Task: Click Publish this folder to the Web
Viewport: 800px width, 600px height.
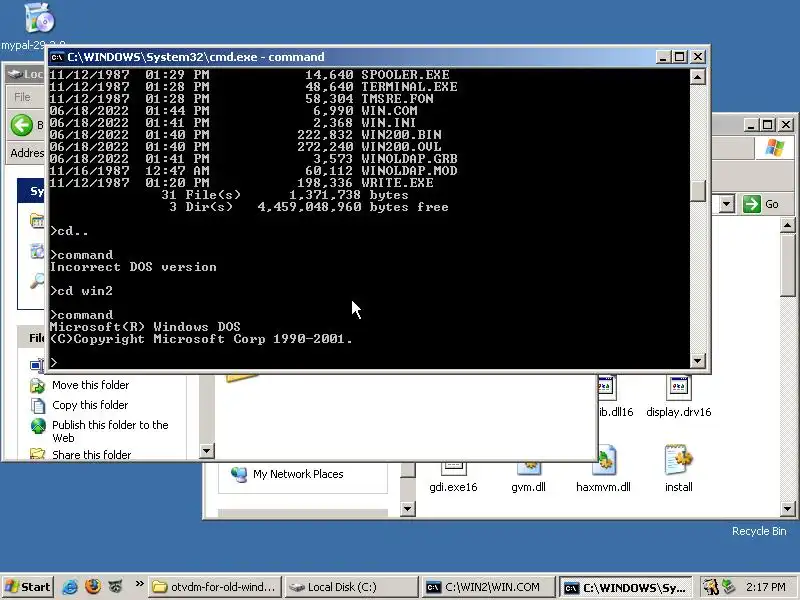Action: [110, 431]
